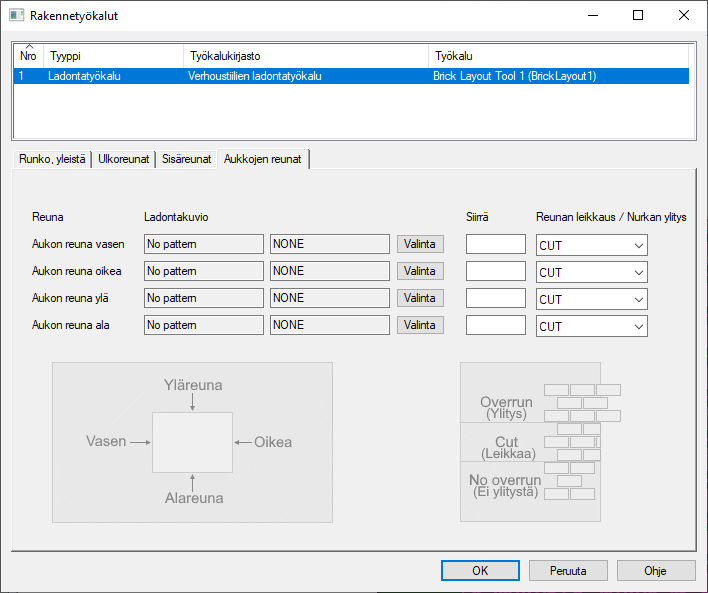Open the Ulkoreunat tab
Viewport: 708px width, 593px height.
(124, 159)
